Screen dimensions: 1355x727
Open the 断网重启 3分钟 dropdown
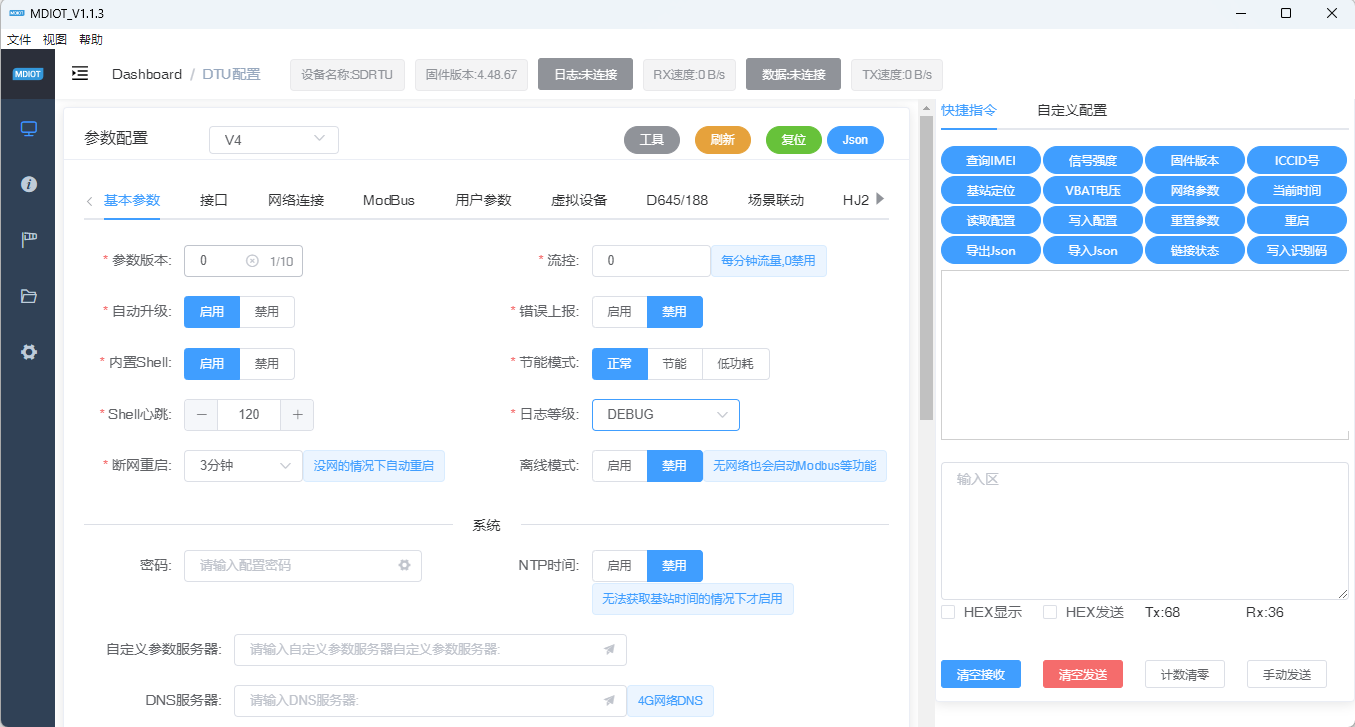[243, 466]
